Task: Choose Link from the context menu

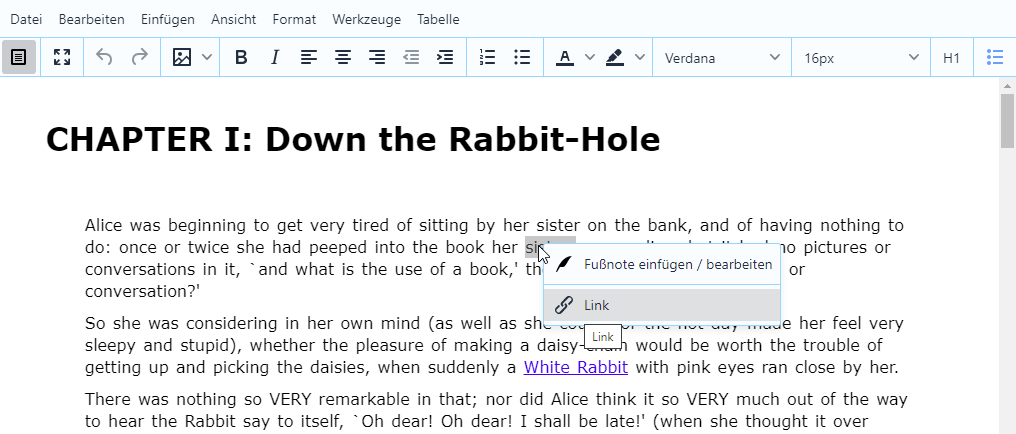Action: pyautogui.click(x=661, y=305)
